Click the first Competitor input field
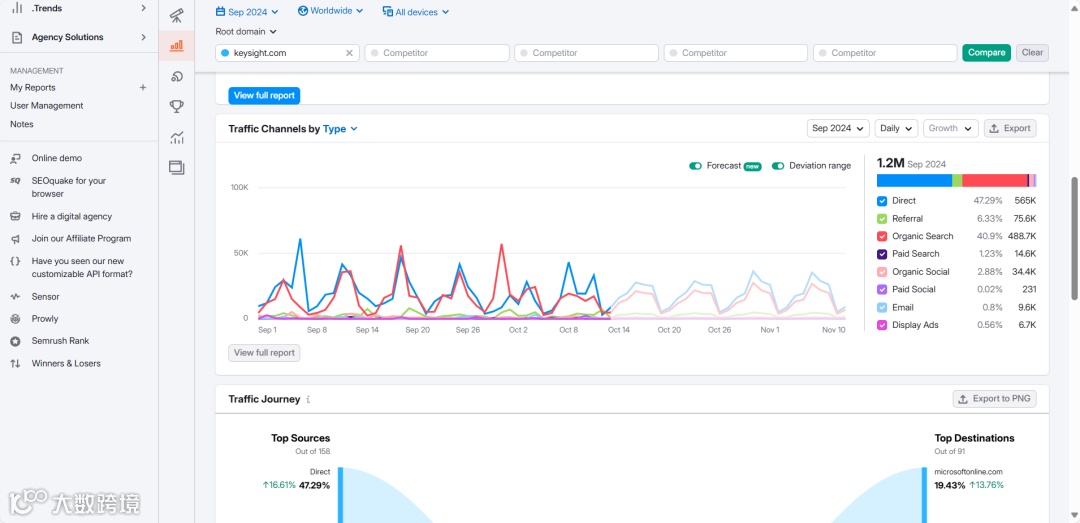Viewport: 1080px width, 523px height. point(437,53)
